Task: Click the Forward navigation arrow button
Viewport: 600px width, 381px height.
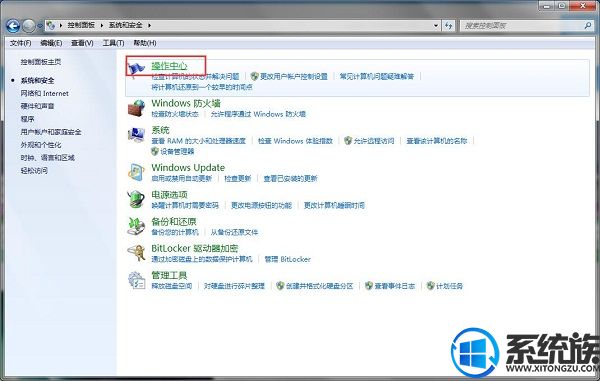Action: point(29,26)
